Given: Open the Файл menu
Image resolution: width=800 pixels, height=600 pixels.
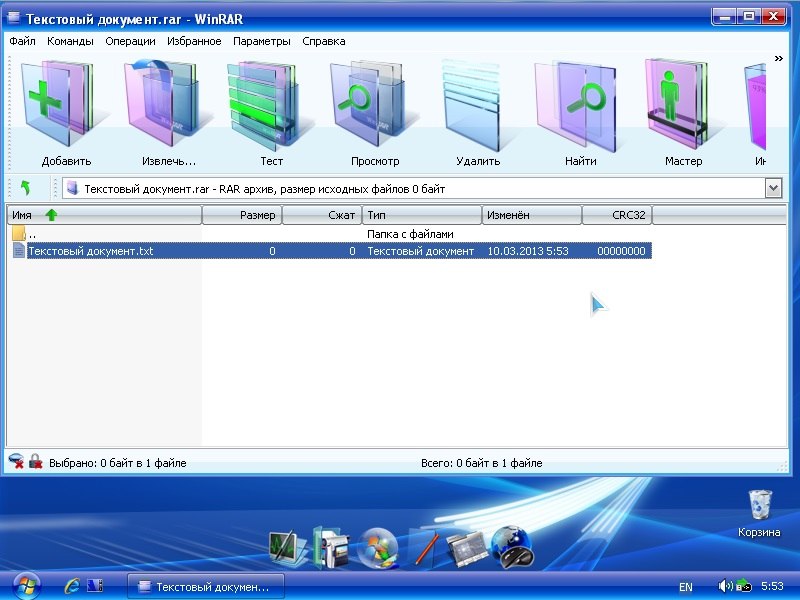Looking at the screenshot, I should [x=22, y=41].
